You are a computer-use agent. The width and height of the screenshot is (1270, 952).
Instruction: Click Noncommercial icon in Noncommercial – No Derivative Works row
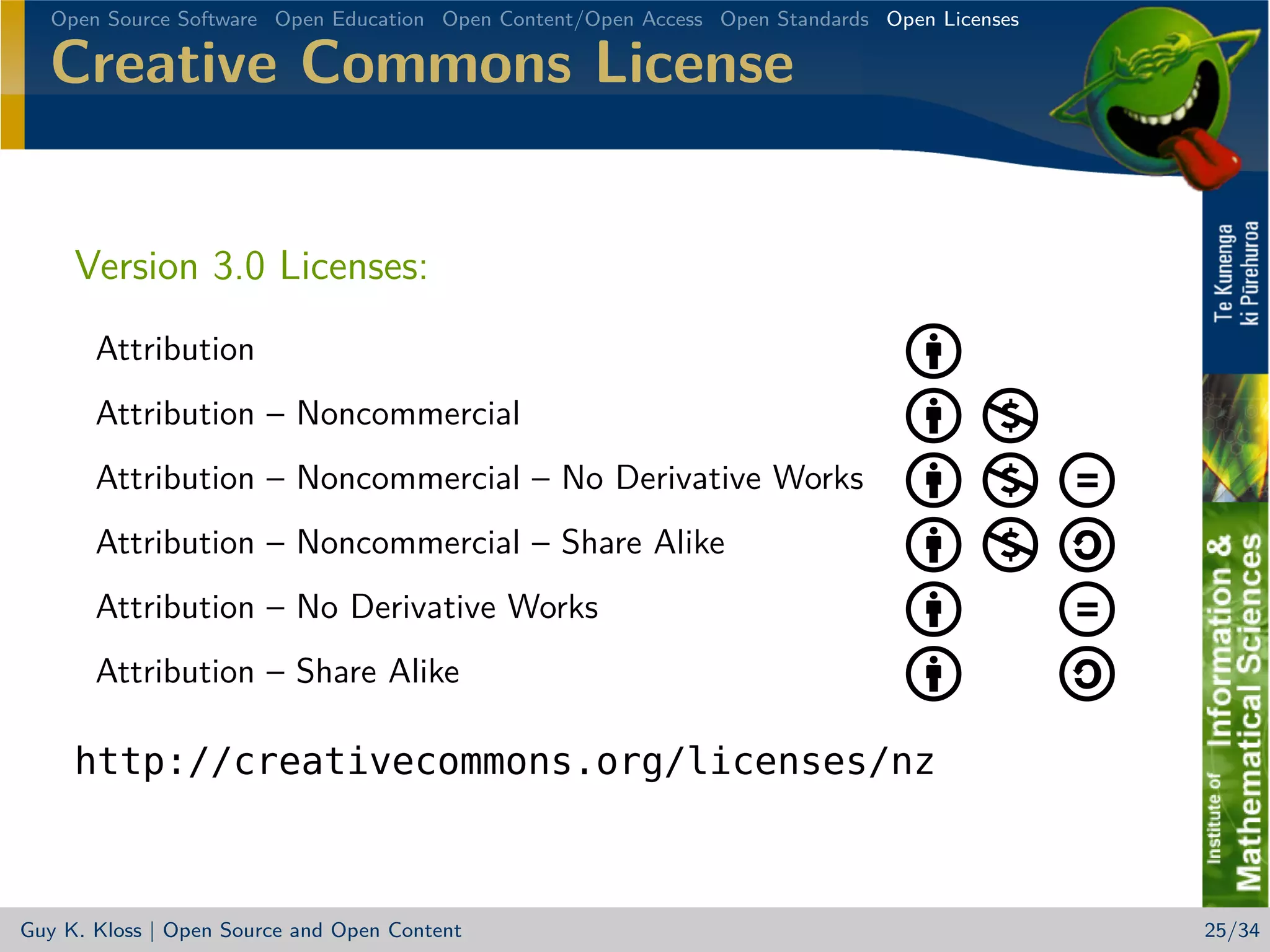point(1010,480)
